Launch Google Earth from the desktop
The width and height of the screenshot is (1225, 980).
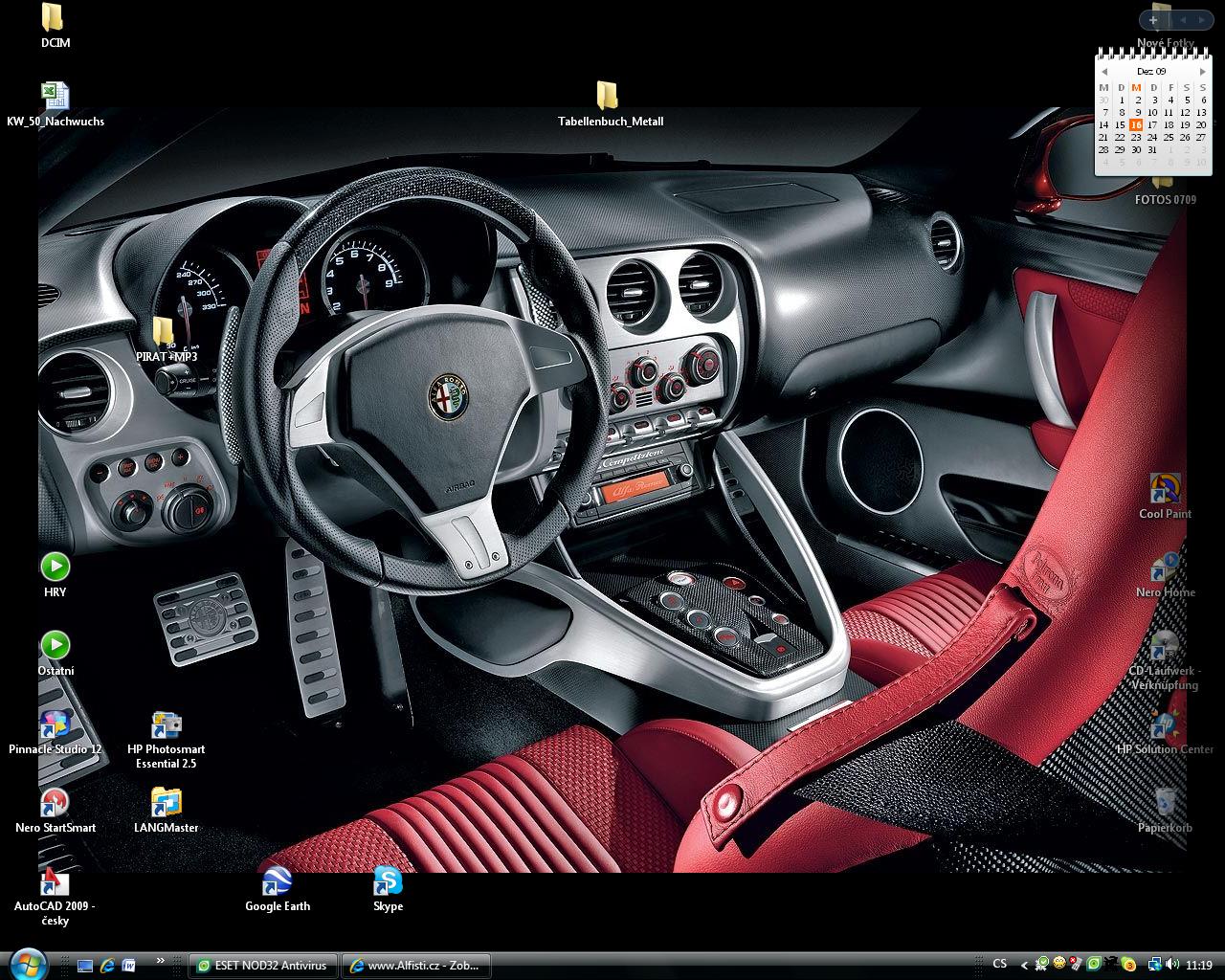[277, 882]
